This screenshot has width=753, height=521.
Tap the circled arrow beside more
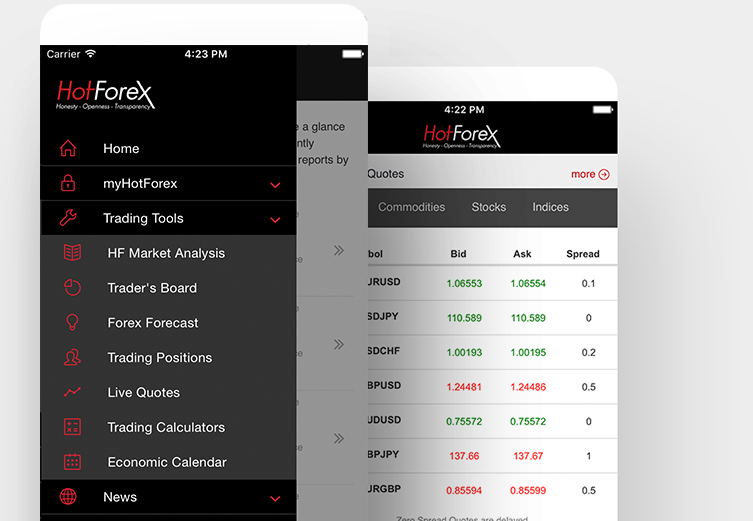click(x=604, y=174)
